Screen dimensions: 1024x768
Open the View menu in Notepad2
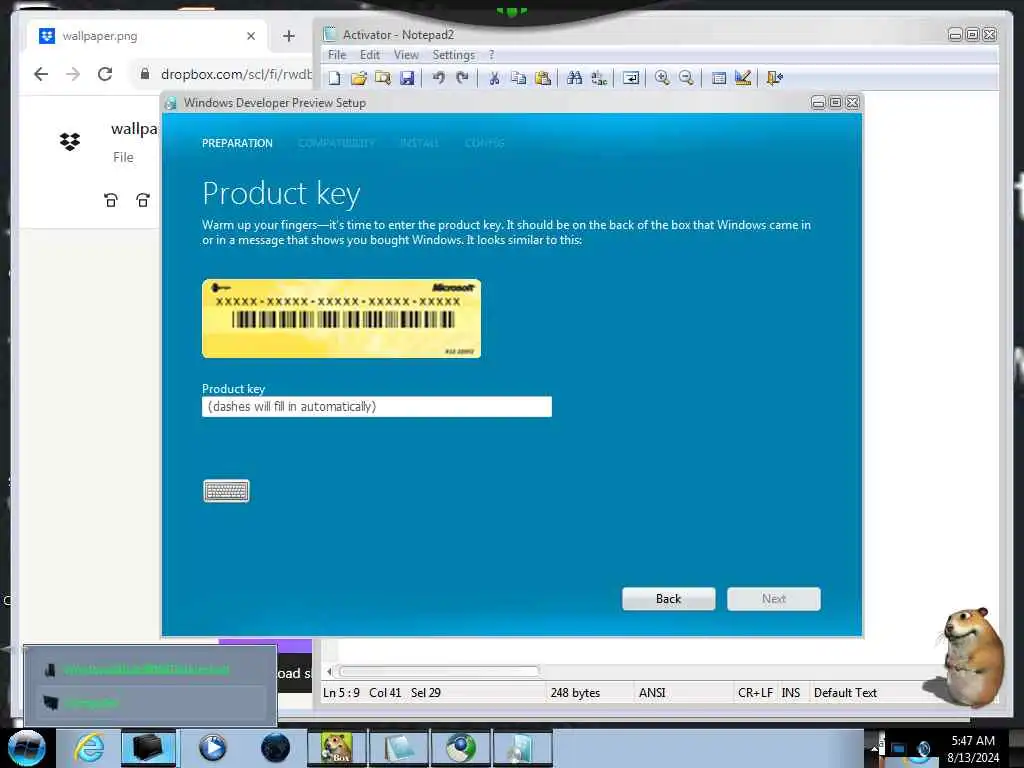click(406, 55)
